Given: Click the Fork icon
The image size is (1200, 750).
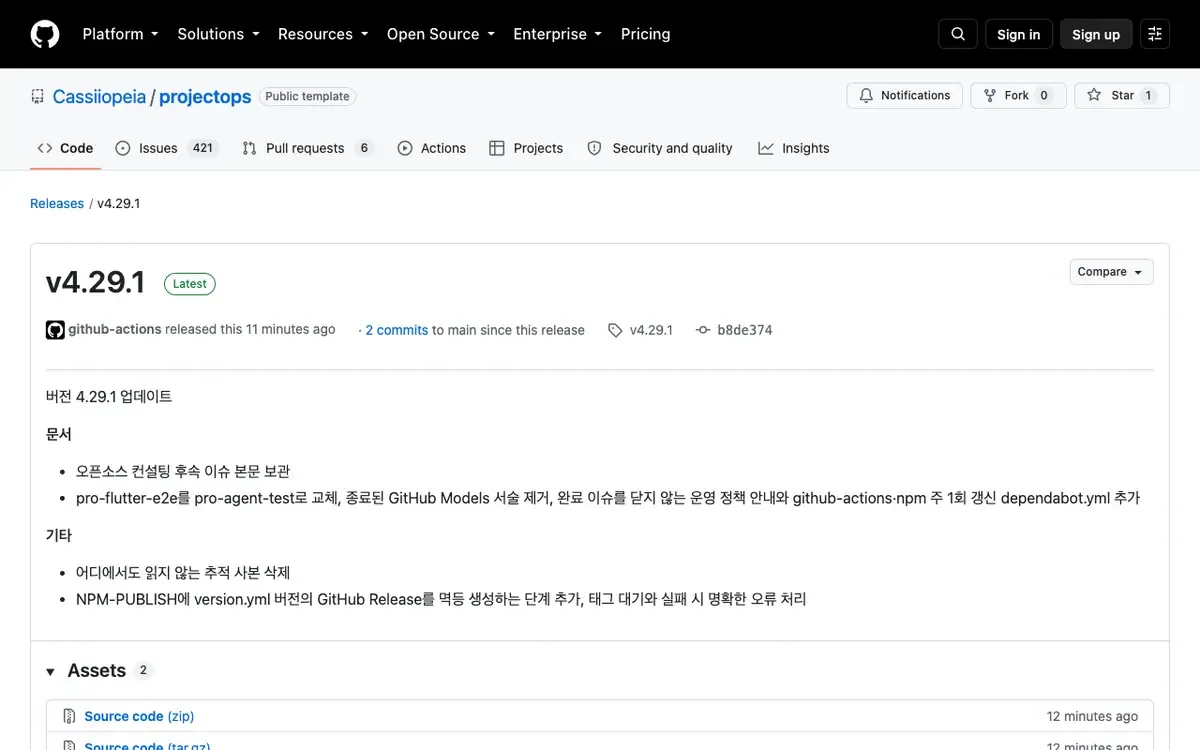Looking at the screenshot, I should point(990,96).
